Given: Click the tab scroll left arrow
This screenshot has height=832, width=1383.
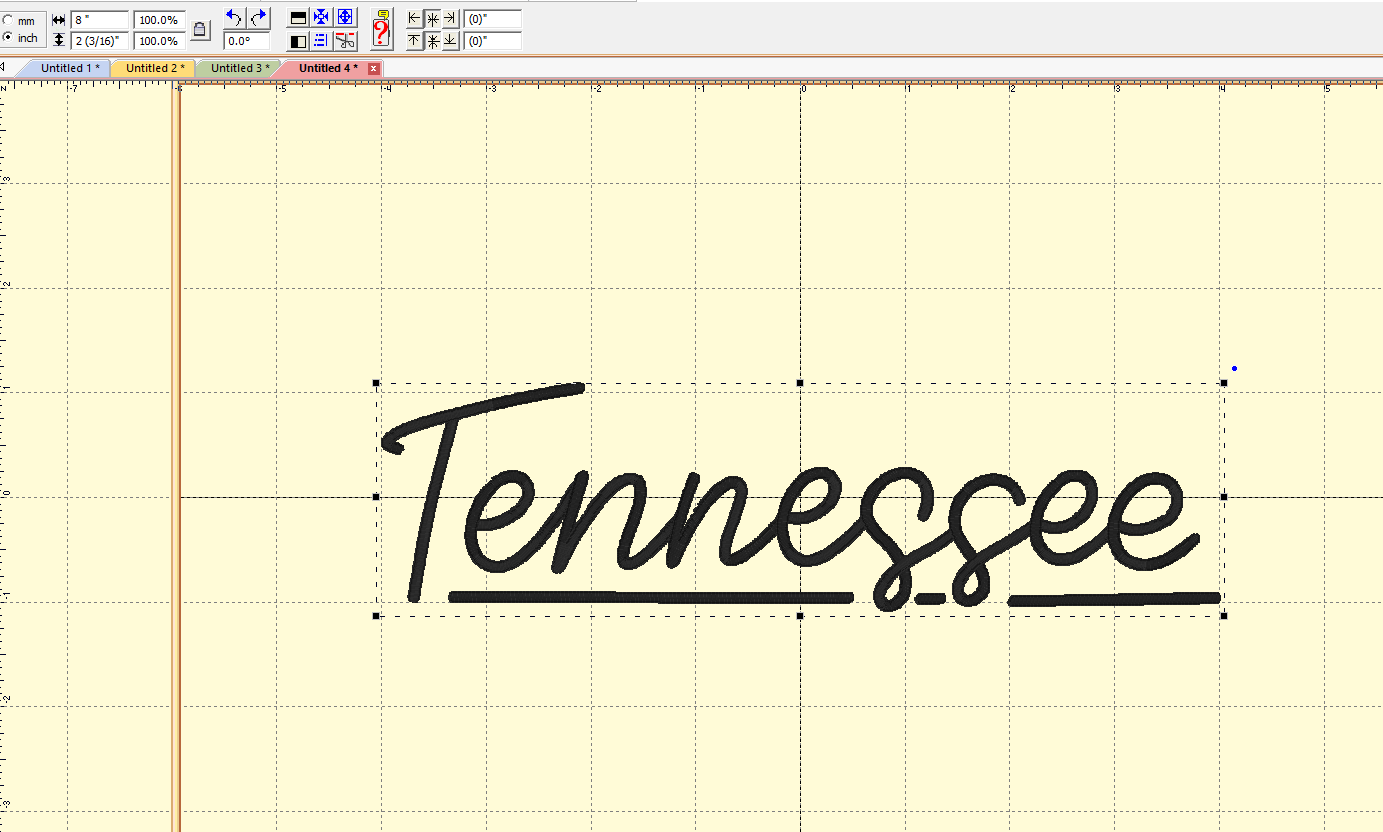Looking at the screenshot, I should tap(4, 68).
